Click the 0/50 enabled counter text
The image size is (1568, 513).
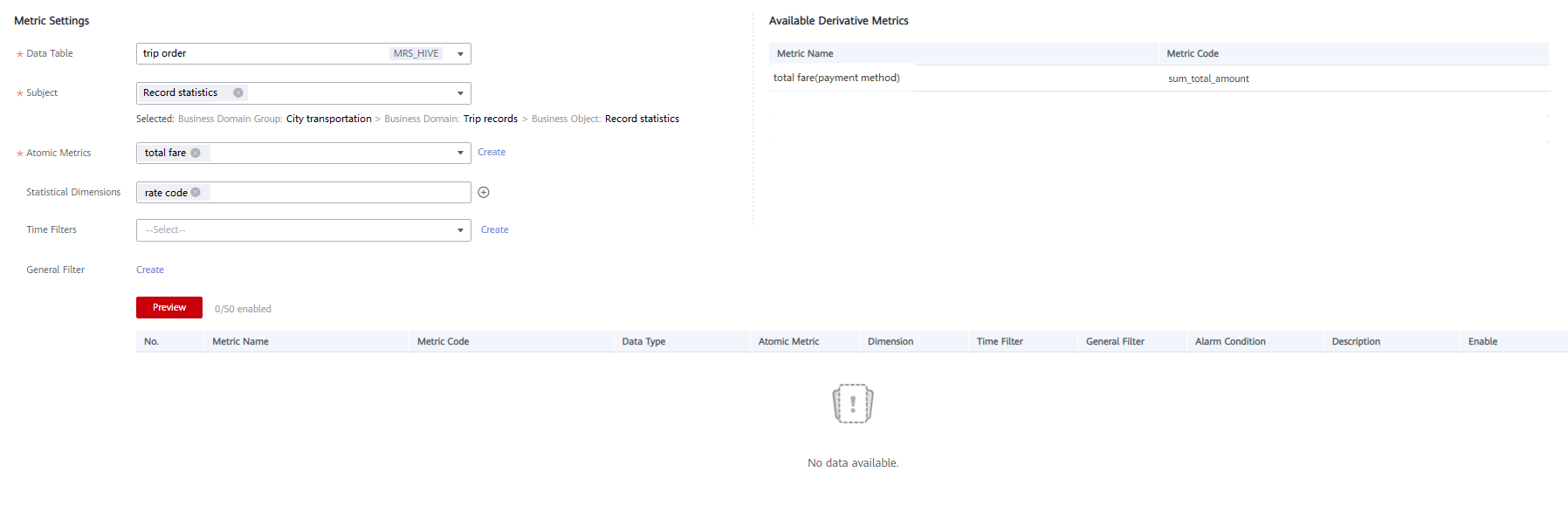click(243, 309)
